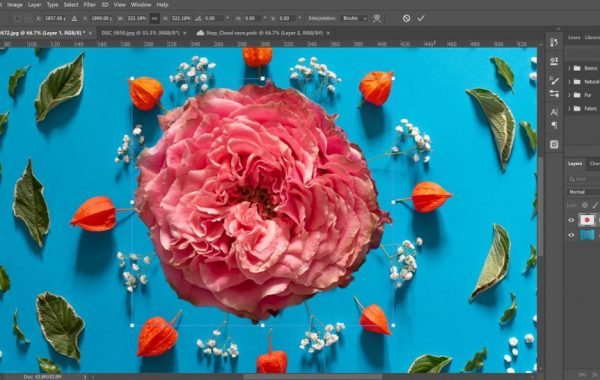This screenshot has height=380, width=600.
Task: Click the Natural folder icon
Action: click(577, 82)
